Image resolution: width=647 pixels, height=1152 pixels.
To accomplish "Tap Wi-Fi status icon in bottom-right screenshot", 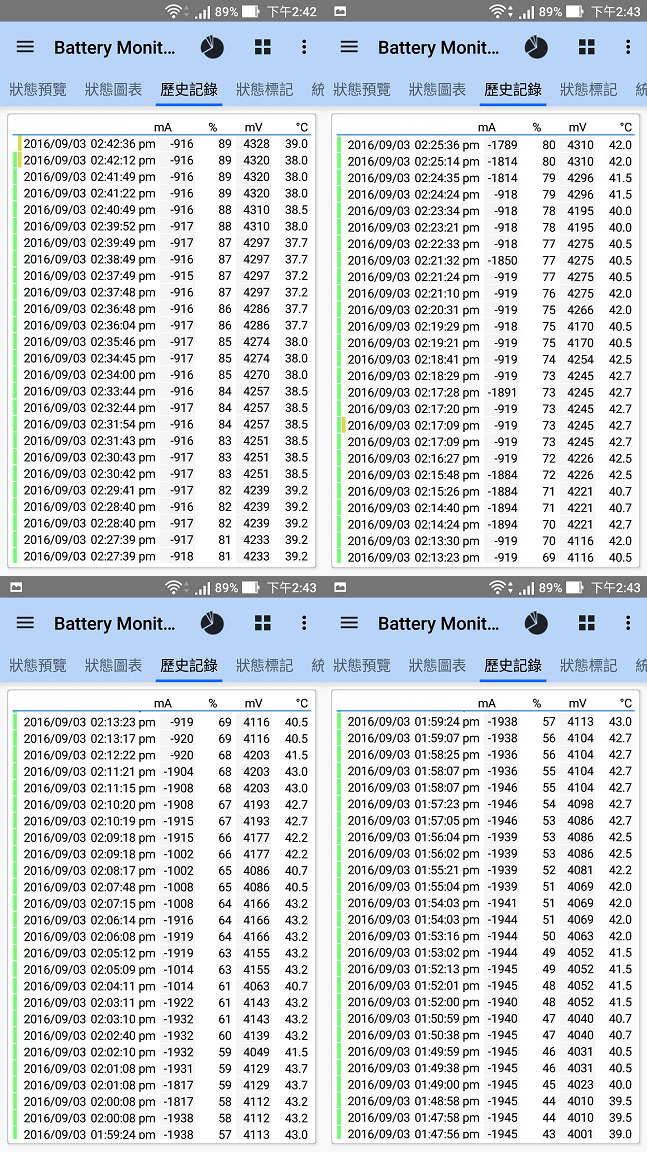I will [498, 587].
